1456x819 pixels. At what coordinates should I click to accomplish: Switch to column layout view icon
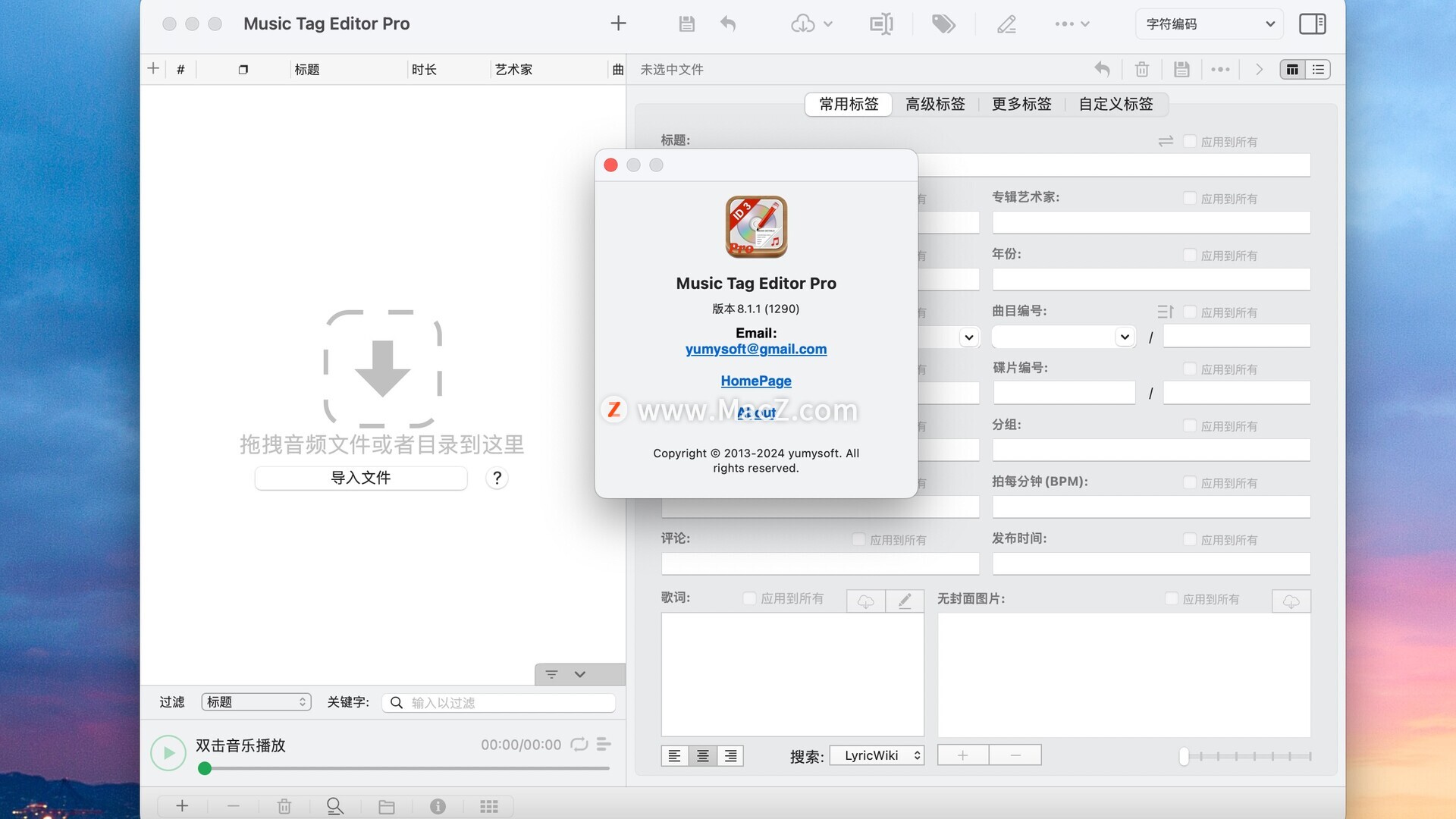pos(1293,69)
